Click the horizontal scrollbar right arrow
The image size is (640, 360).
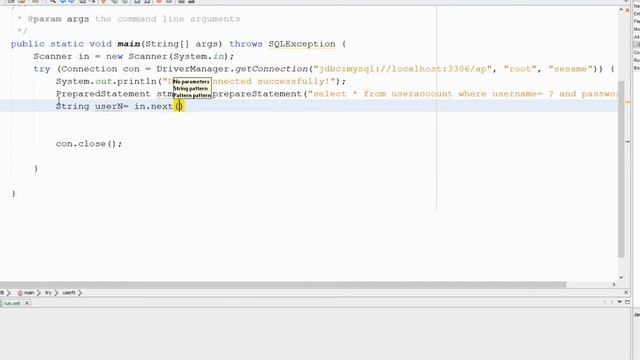pyautogui.click(x=613, y=284)
